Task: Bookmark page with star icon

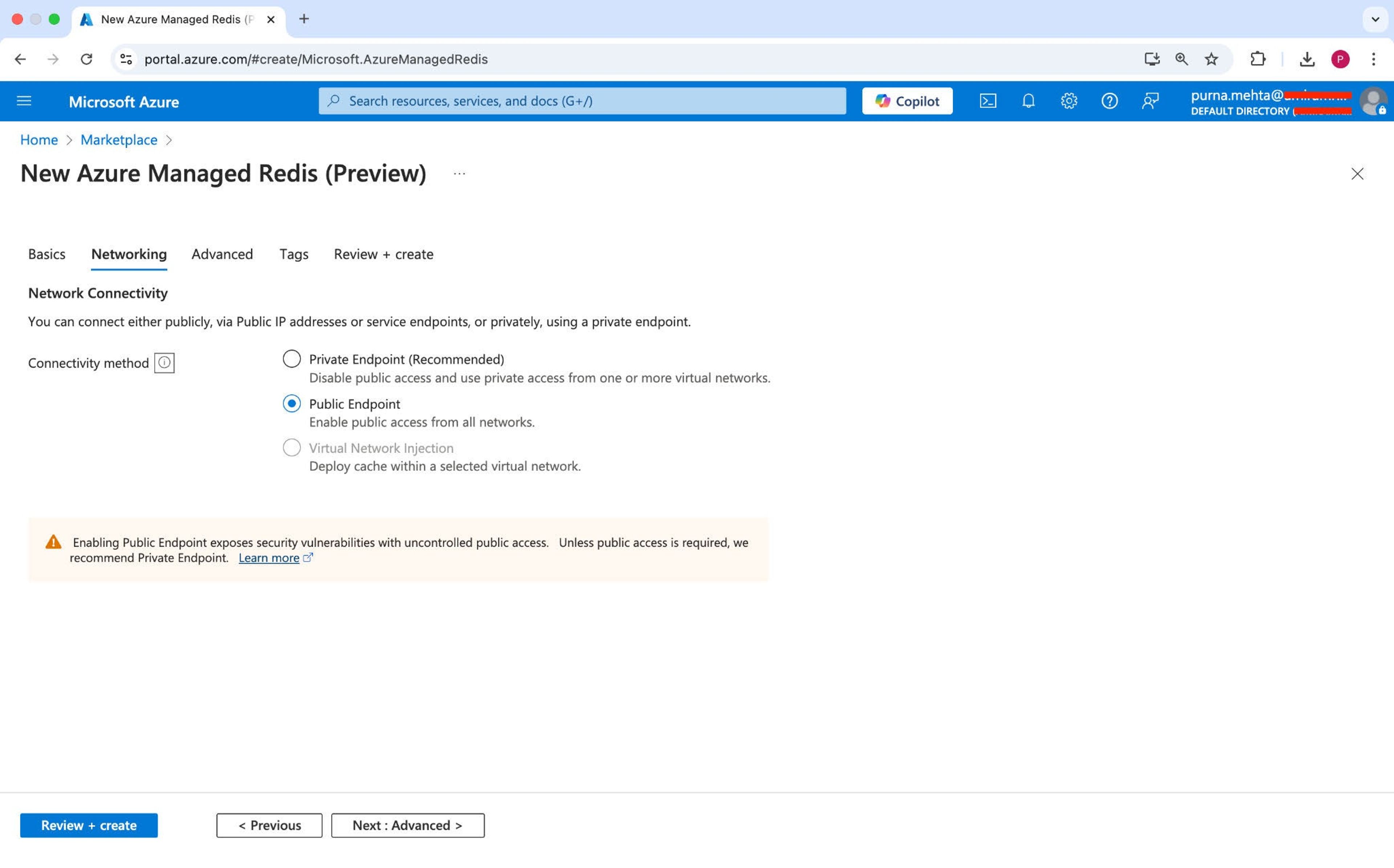Action: [1211, 59]
